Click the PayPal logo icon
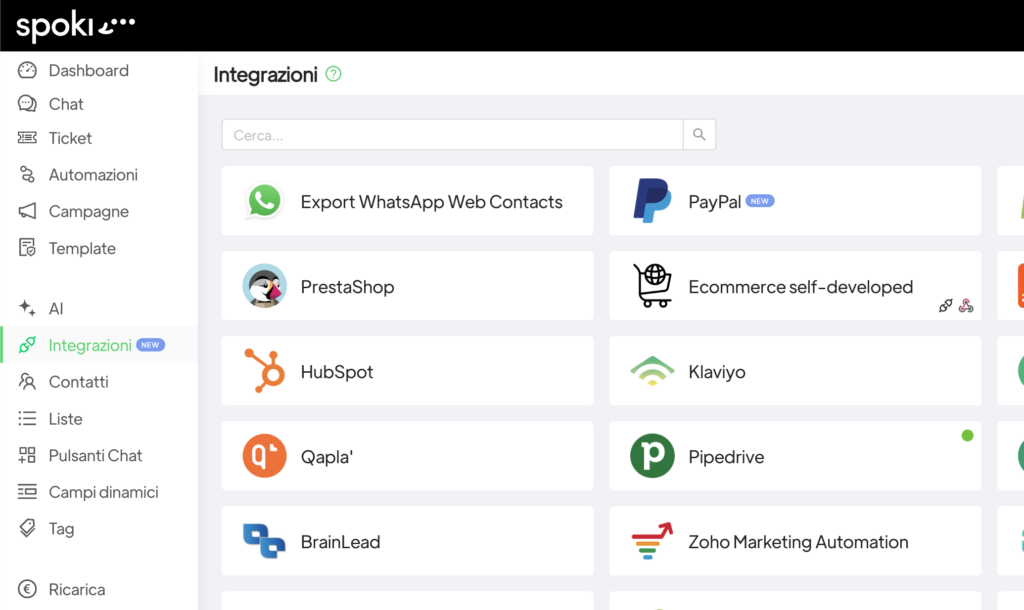This screenshot has height=610, width=1024. click(652, 201)
